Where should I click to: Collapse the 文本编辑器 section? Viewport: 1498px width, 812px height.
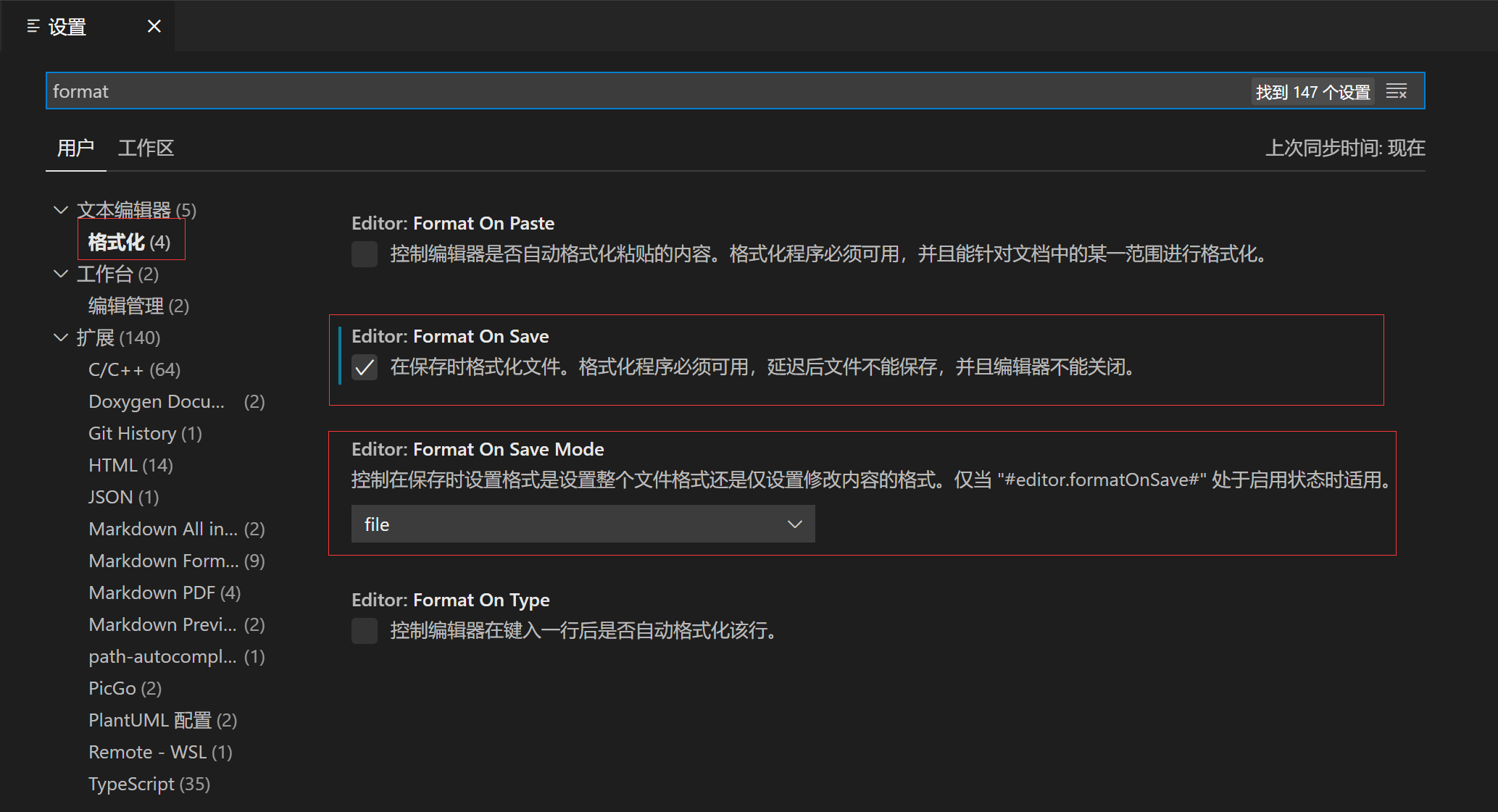click(x=60, y=209)
